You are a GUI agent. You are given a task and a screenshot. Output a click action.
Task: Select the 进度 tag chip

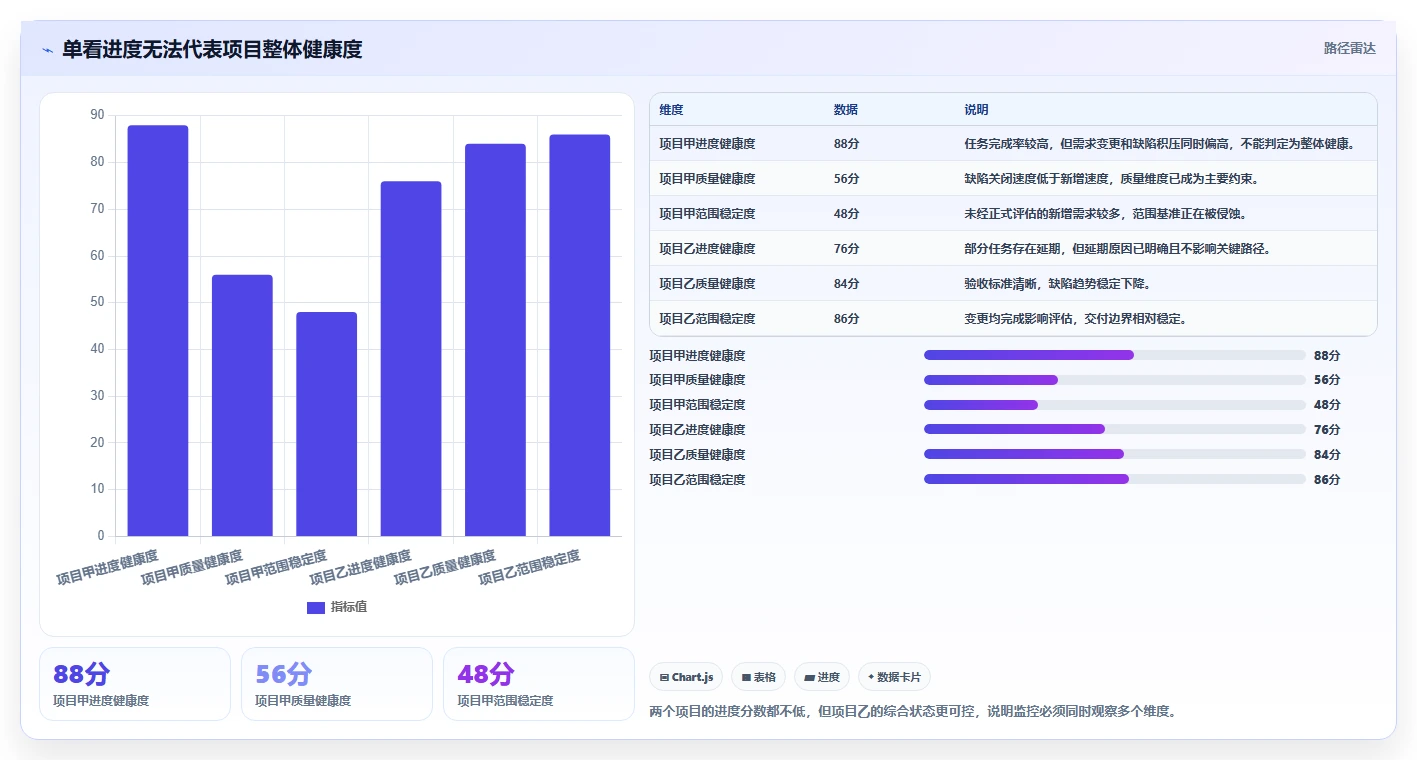tap(822, 677)
